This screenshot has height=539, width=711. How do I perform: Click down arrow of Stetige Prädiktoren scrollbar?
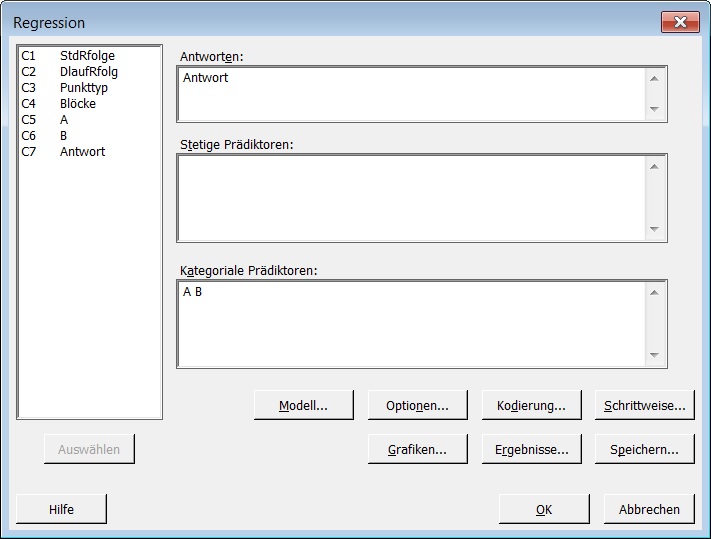click(x=654, y=229)
